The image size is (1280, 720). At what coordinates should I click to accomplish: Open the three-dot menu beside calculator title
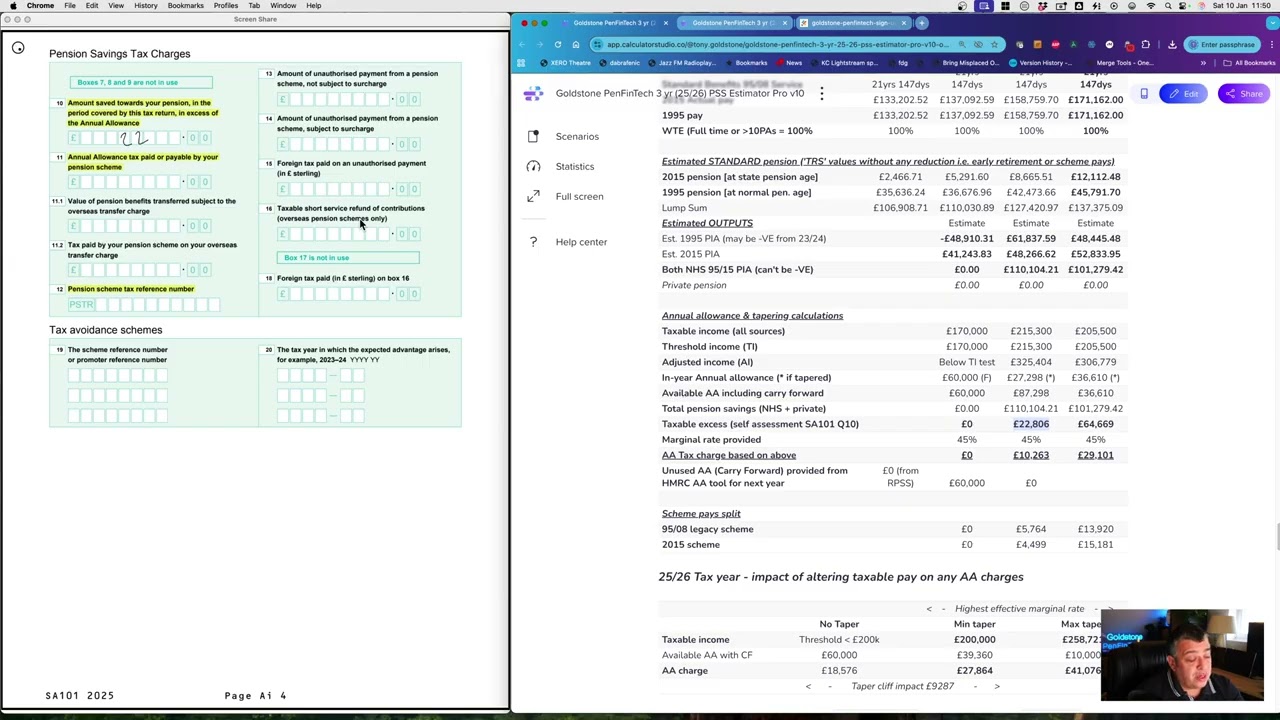(x=821, y=94)
